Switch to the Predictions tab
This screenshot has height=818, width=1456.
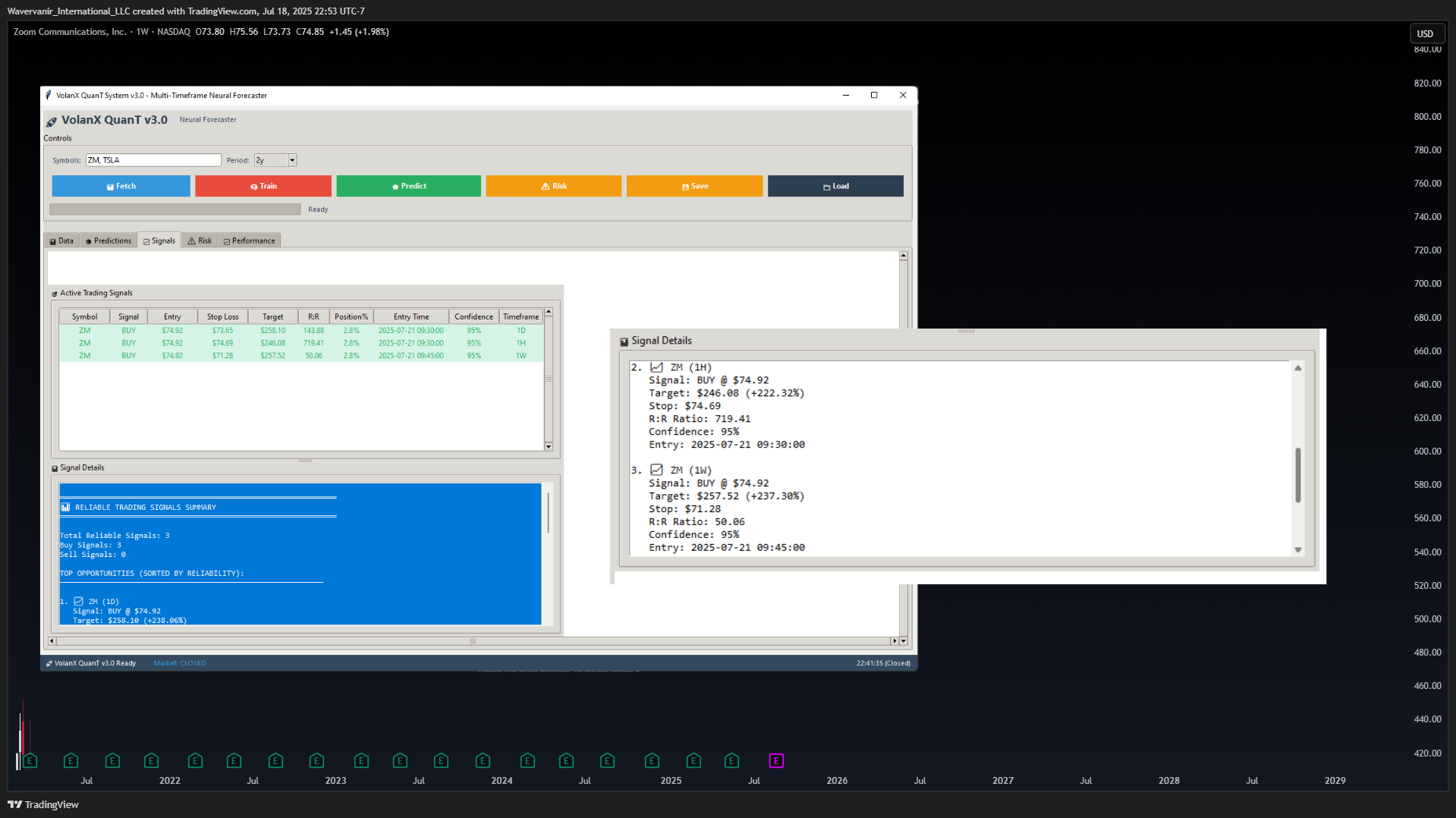(x=108, y=241)
